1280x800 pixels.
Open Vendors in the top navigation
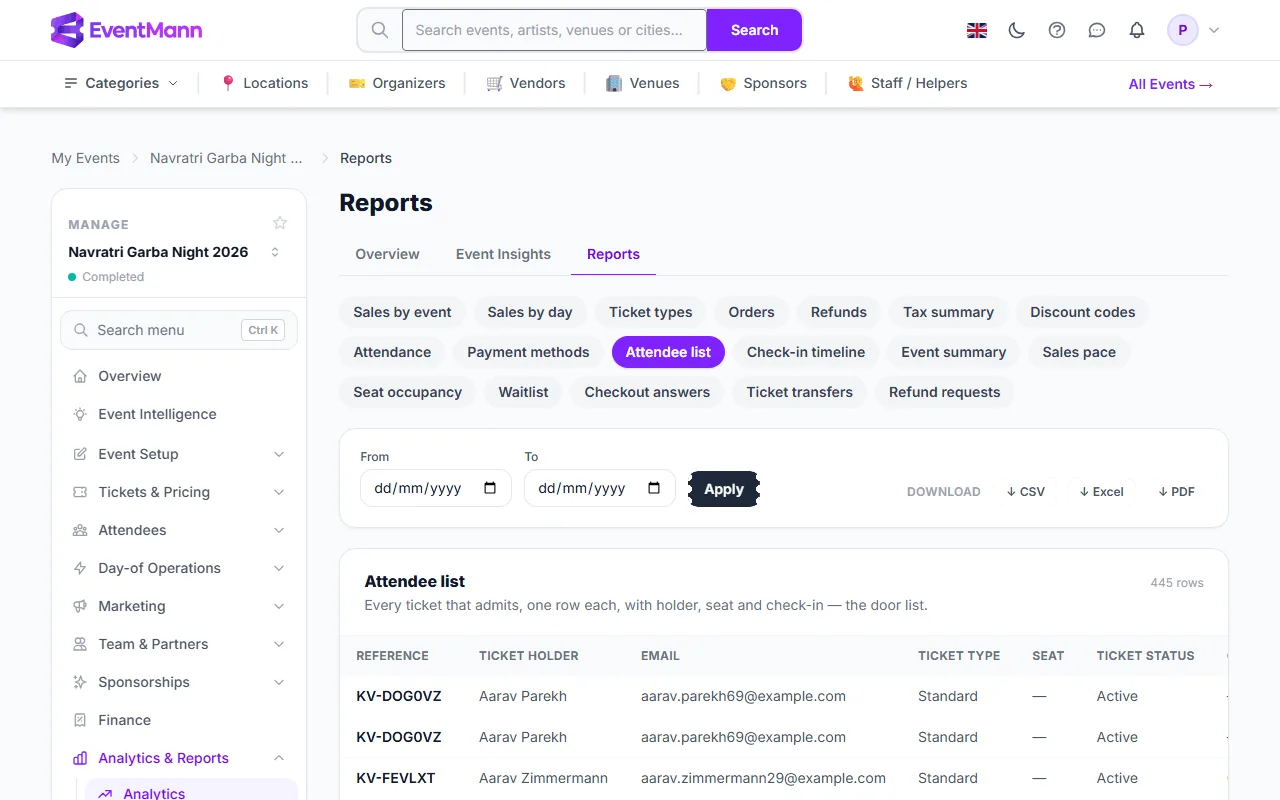[526, 83]
